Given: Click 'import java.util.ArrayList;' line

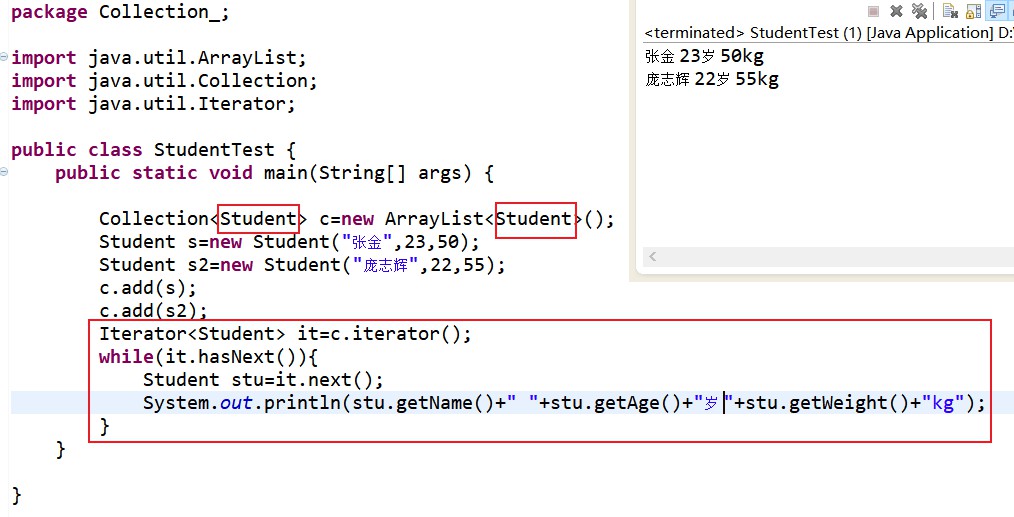Looking at the screenshot, I should click(x=158, y=58).
